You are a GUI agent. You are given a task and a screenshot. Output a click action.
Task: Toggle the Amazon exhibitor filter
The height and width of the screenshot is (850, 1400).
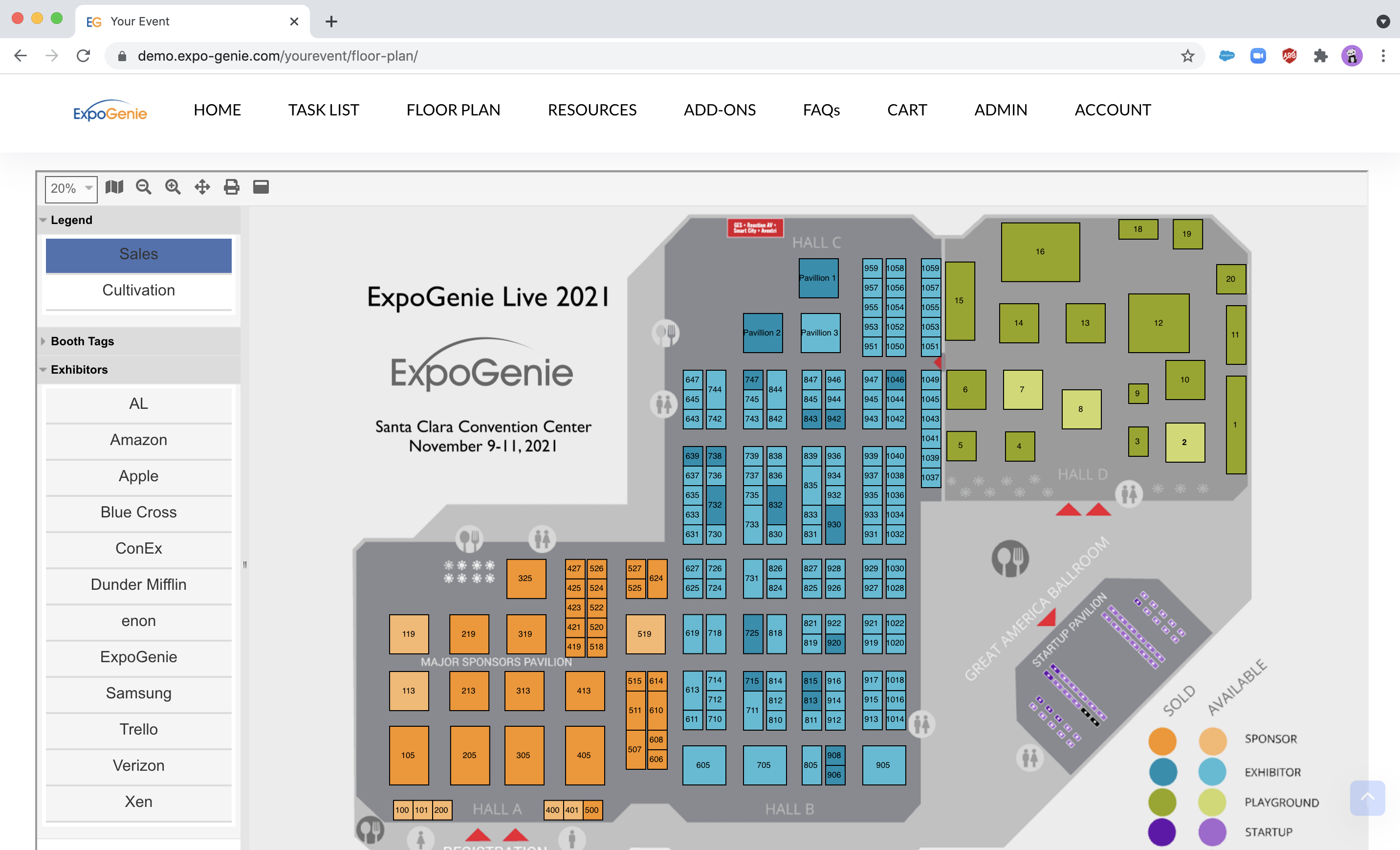pos(139,440)
